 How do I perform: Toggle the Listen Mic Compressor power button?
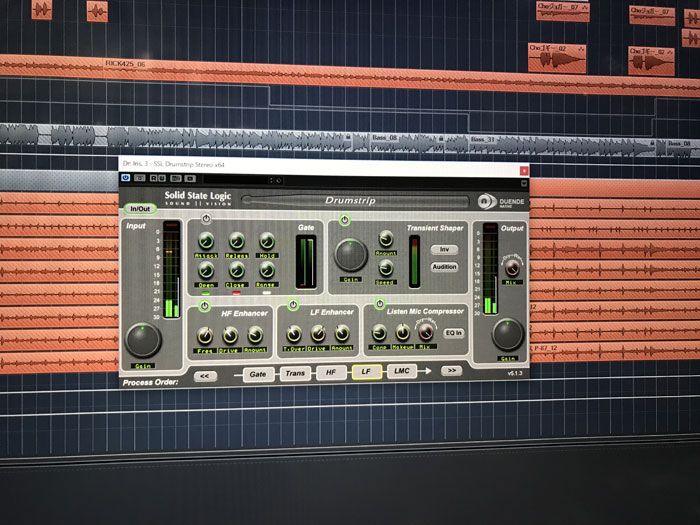pyautogui.click(x=379, y=304)
